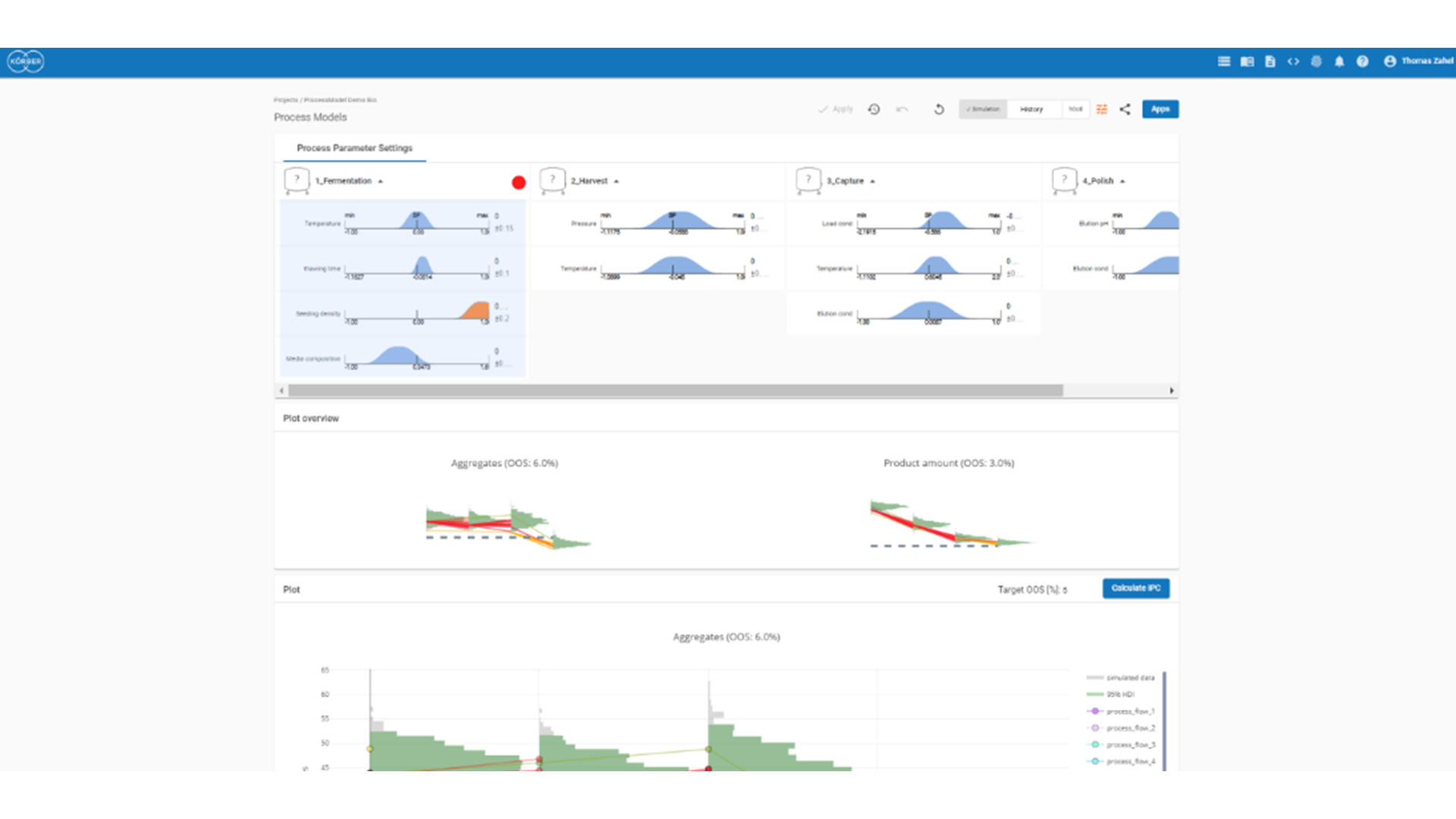This screenshot has height=819, width=1456.
Task: Click the share icon
Action: [x=1125, y=109]
